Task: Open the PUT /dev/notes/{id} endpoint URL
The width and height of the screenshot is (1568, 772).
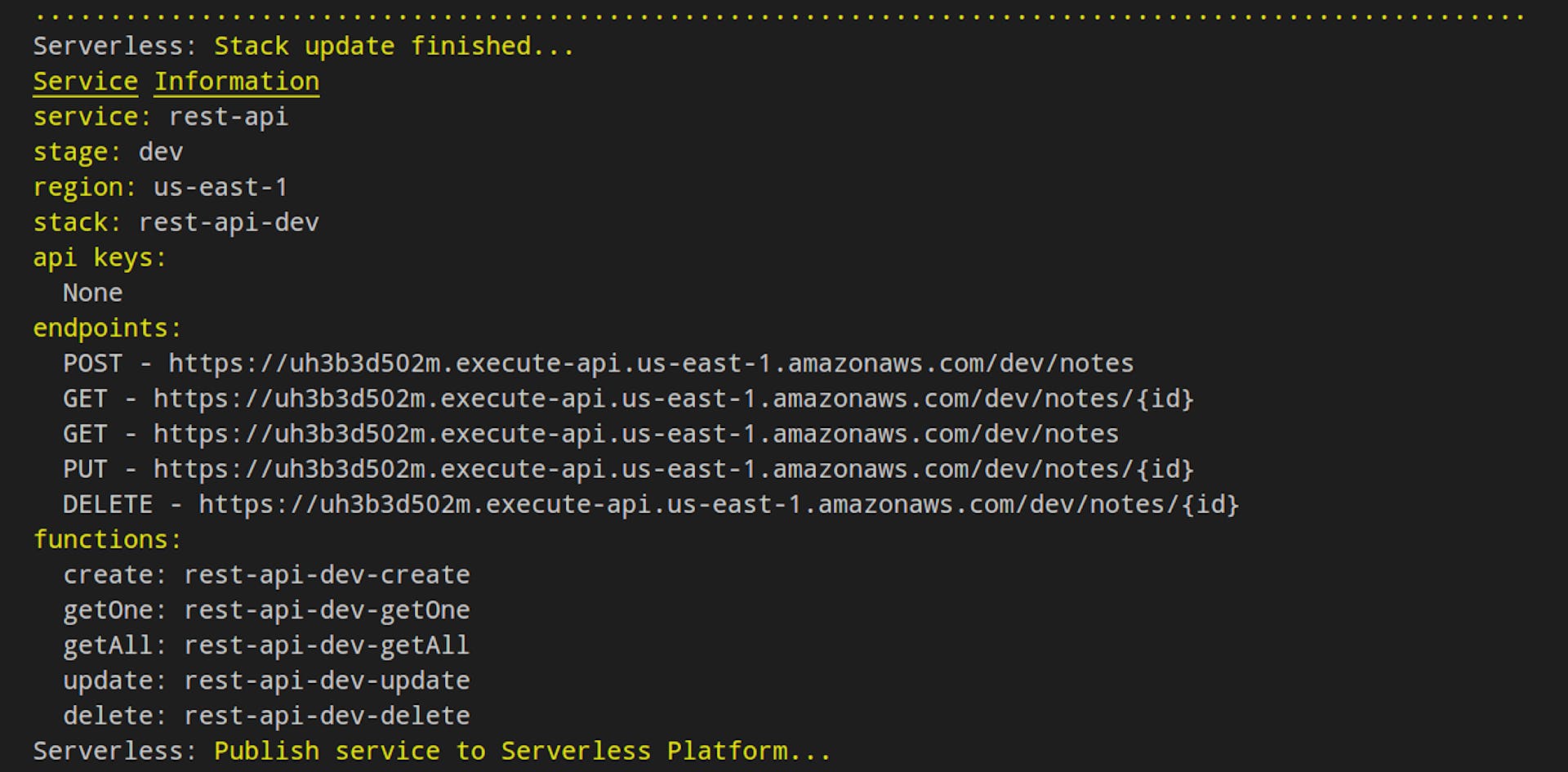Action: pos(670,468)
